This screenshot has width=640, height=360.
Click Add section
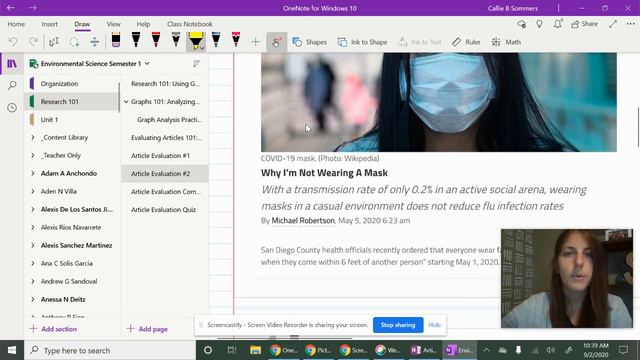click(53, 329)
